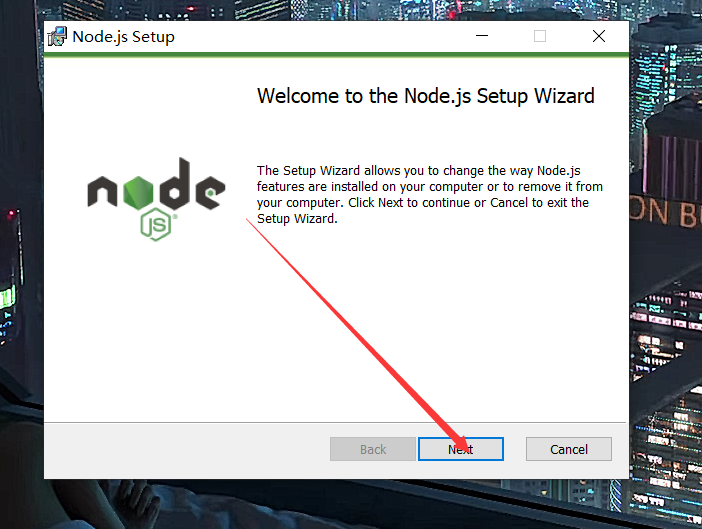Click the letter 'e' of the node logo
Screen dimensions: 702x529
(x=210, y=192)
